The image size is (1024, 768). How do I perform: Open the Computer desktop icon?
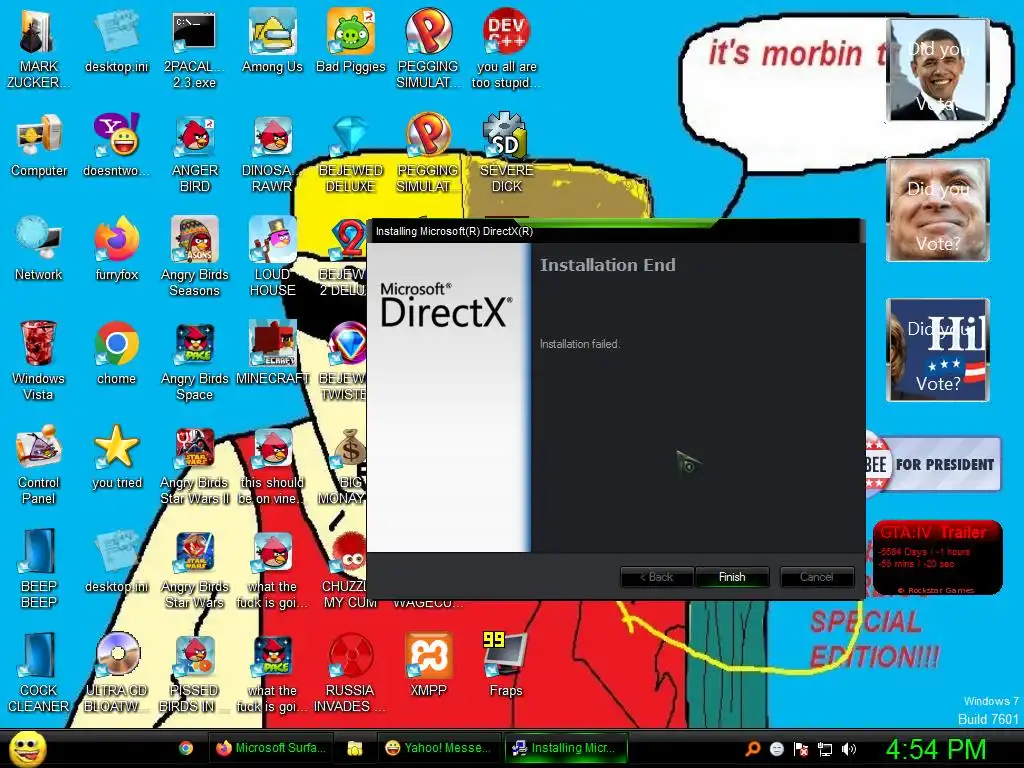(x=39, y=146)
